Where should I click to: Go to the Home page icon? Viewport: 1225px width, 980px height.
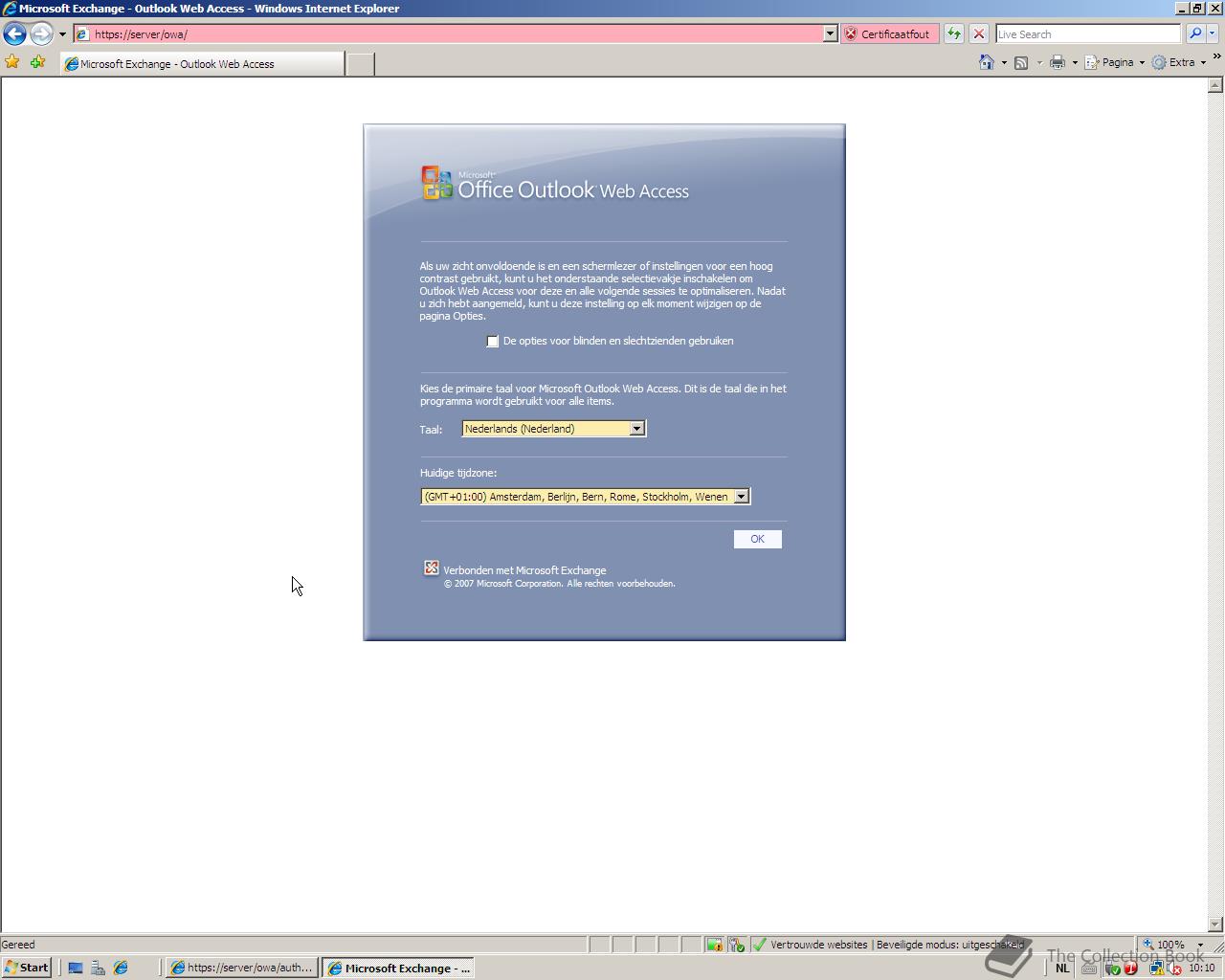987,62
